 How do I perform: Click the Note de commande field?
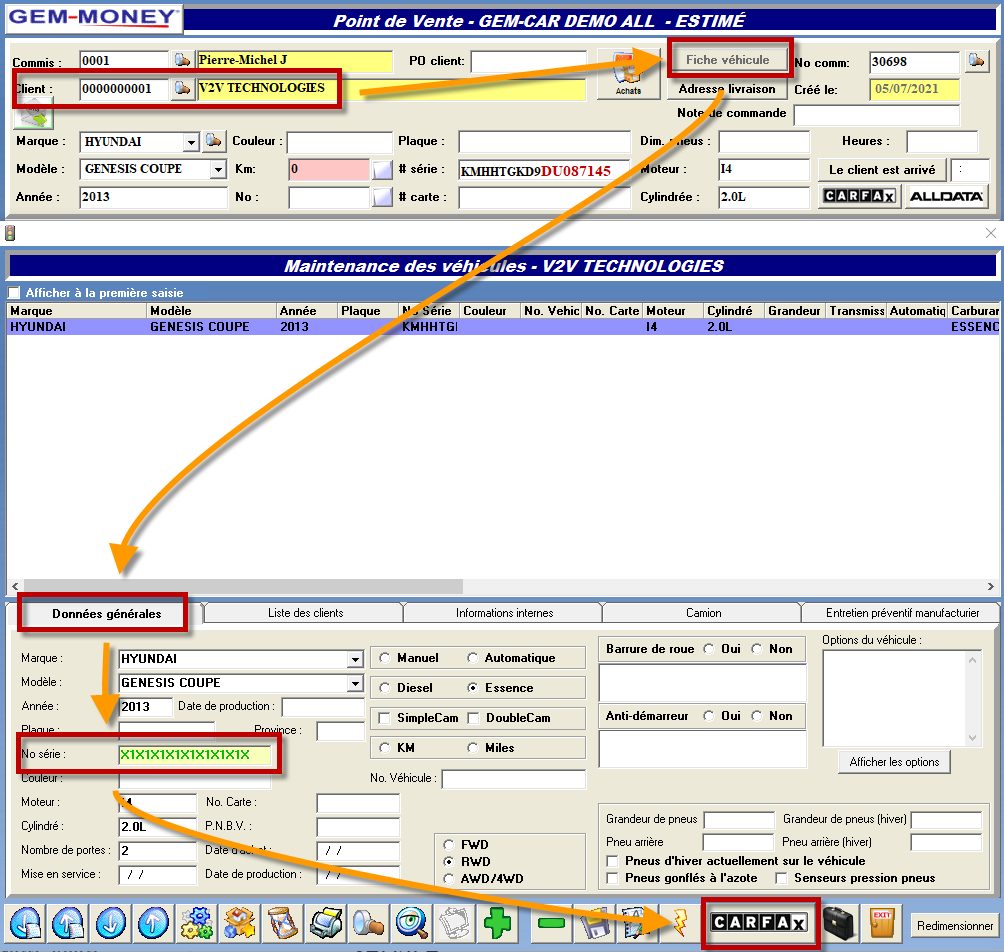877,115
